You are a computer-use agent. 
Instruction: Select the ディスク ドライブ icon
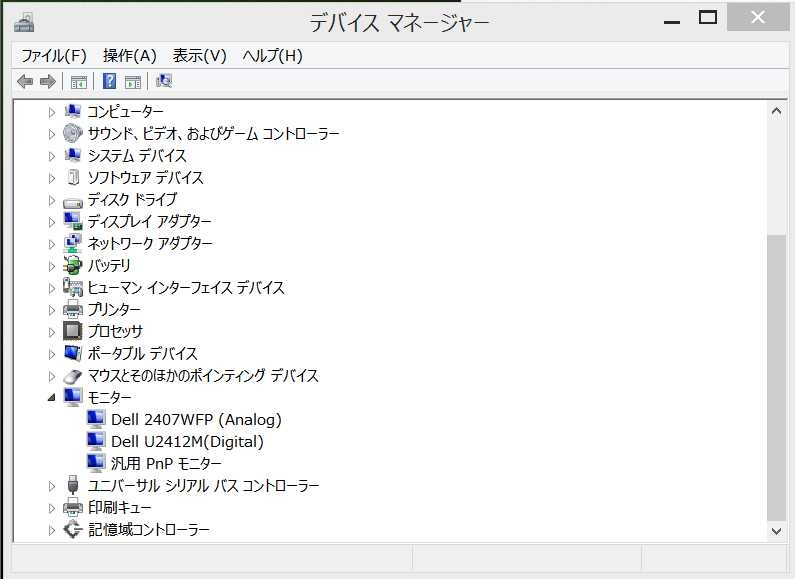73,203
